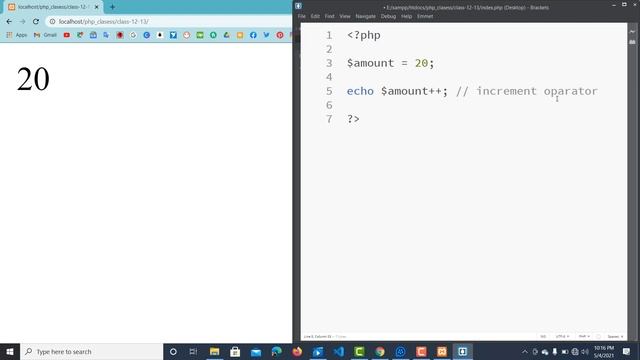Viewport: 640px width, 360px height.
Task: Open Microsoft Store from the taskbar
Action: [235, 351]
